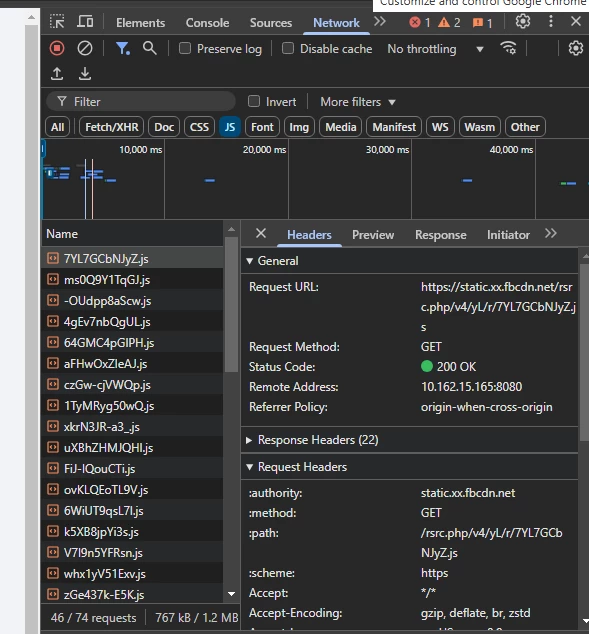Open the Response tab
The height and width of the screenshot is (634, 589).
441,235
